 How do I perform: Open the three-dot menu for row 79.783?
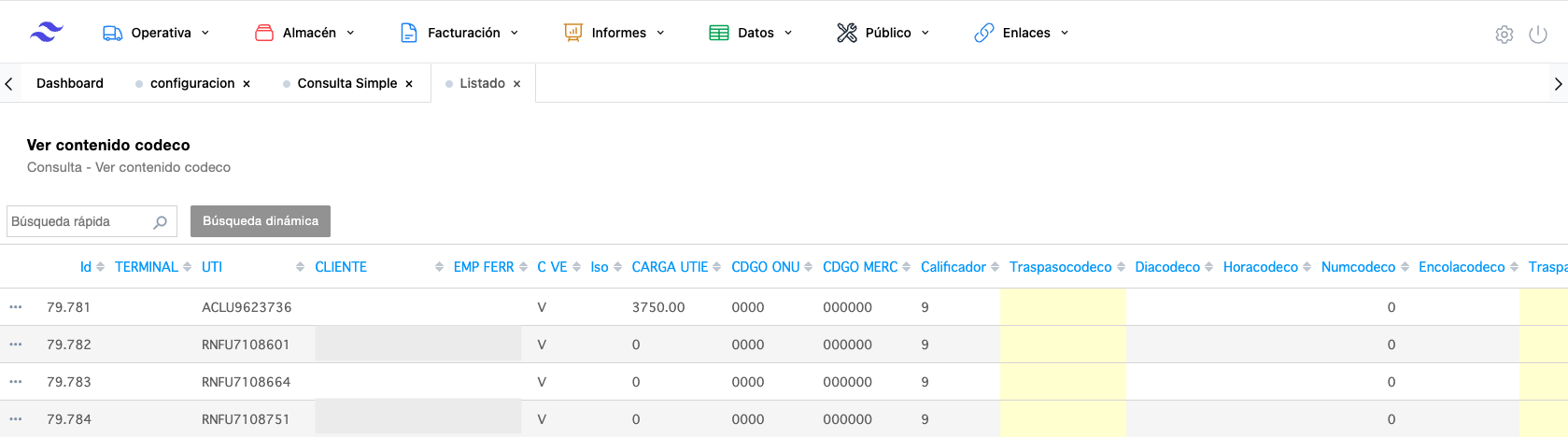[x=16, y=382]
